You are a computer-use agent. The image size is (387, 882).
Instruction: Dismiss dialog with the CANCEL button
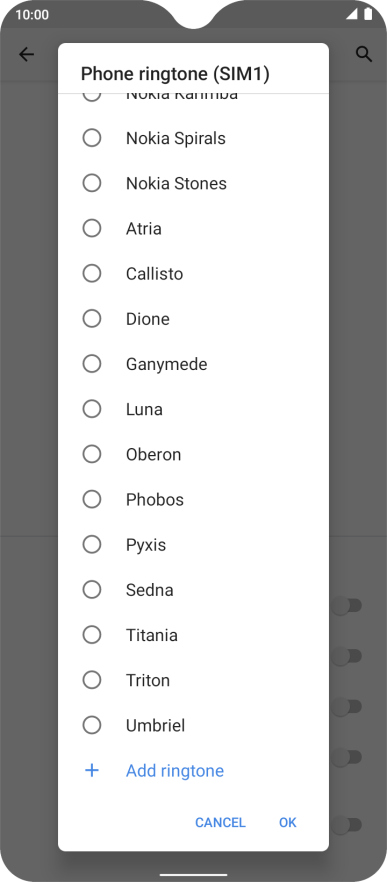(220, 822)
